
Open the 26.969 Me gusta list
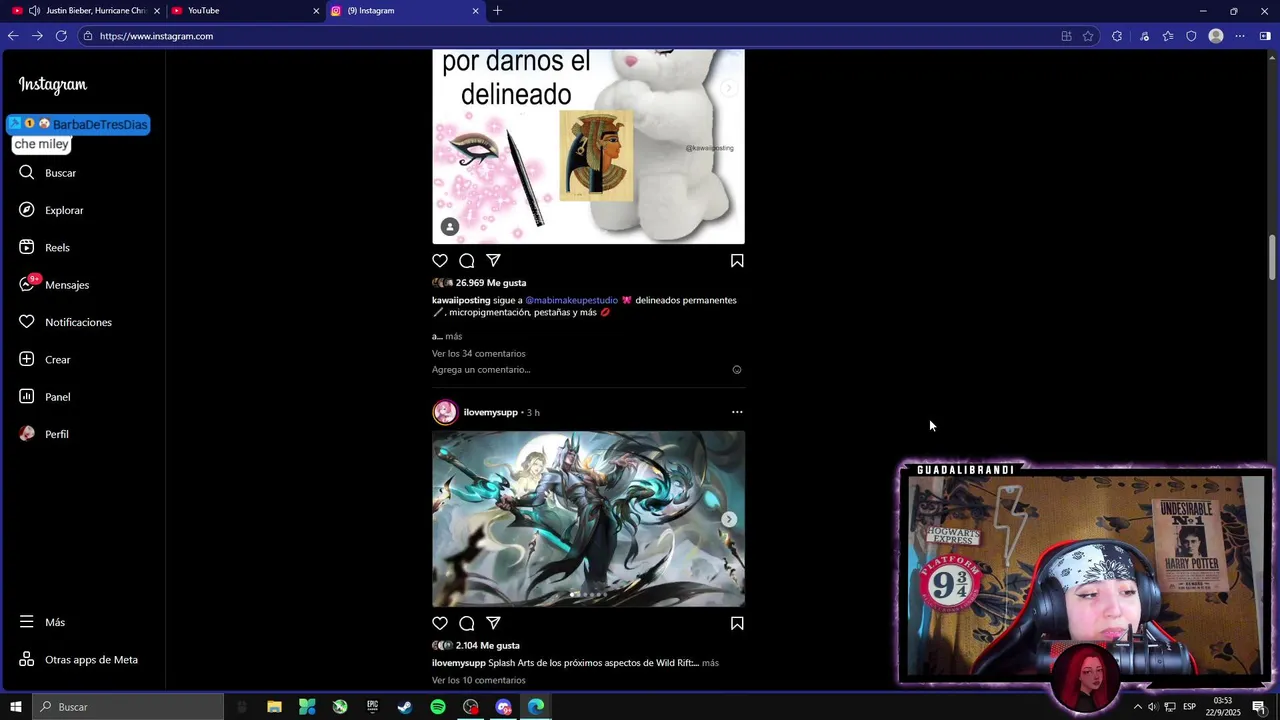tap(491, 283)
